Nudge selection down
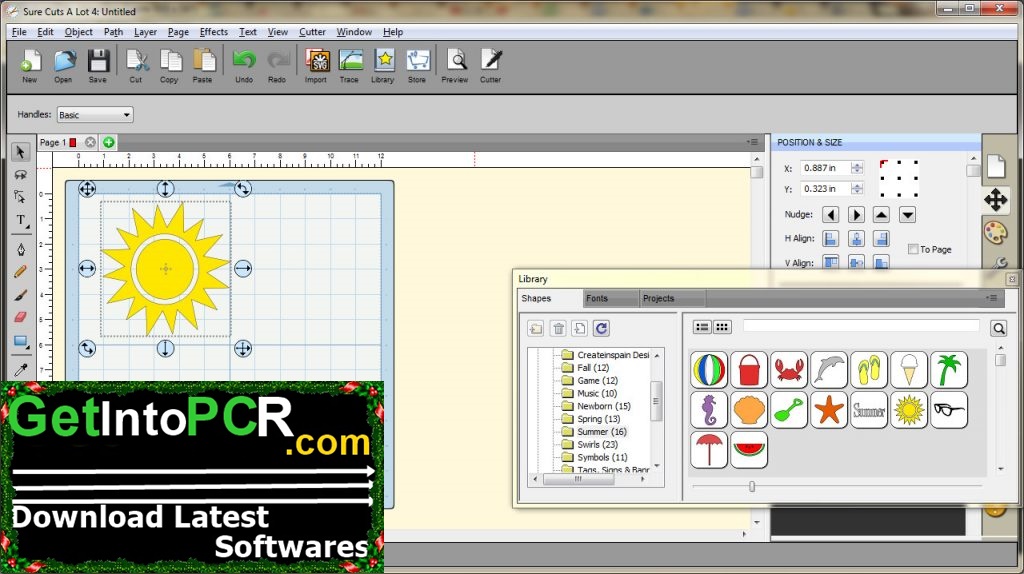 [907, 215]
